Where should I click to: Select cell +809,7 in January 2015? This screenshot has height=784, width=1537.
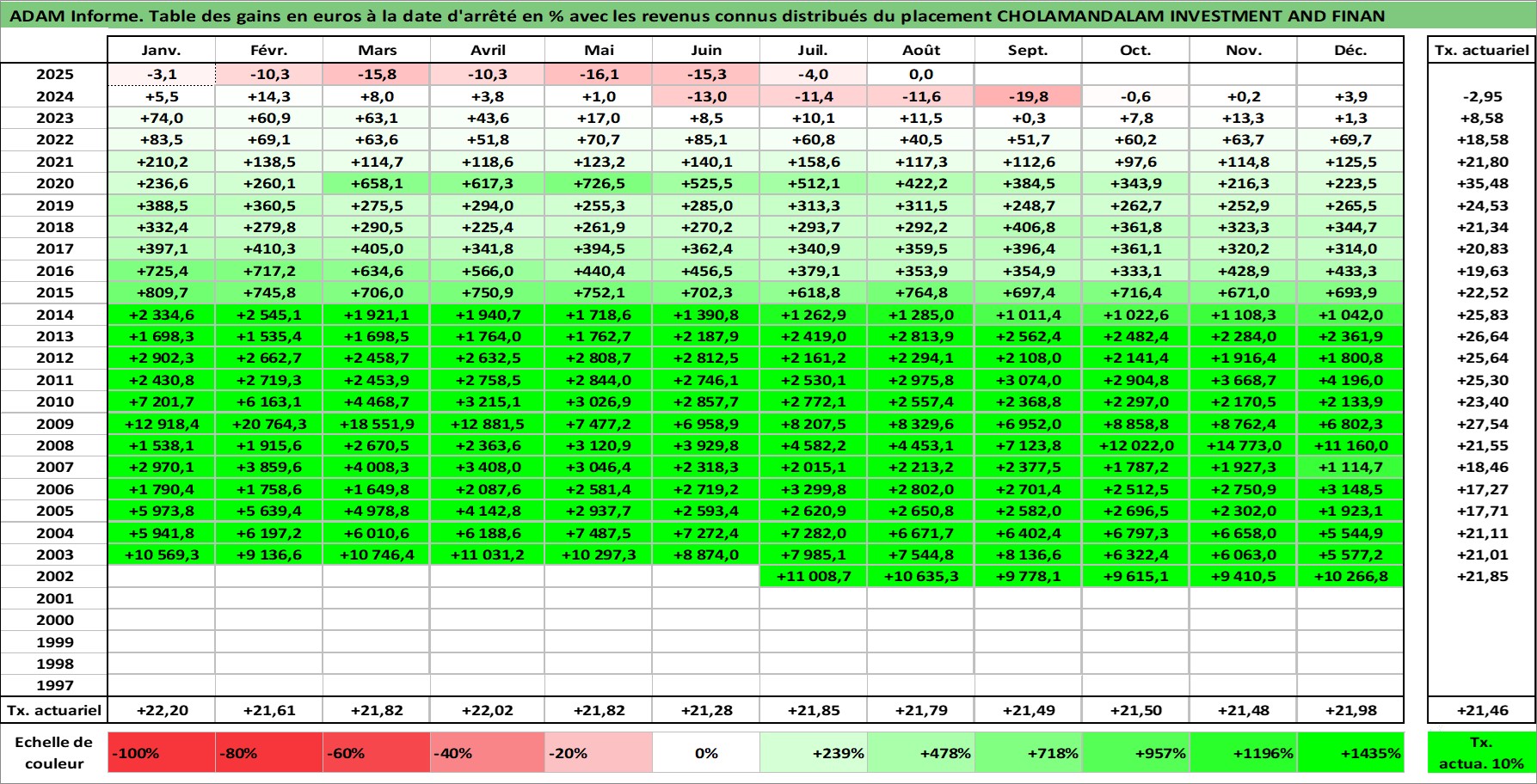161,292
